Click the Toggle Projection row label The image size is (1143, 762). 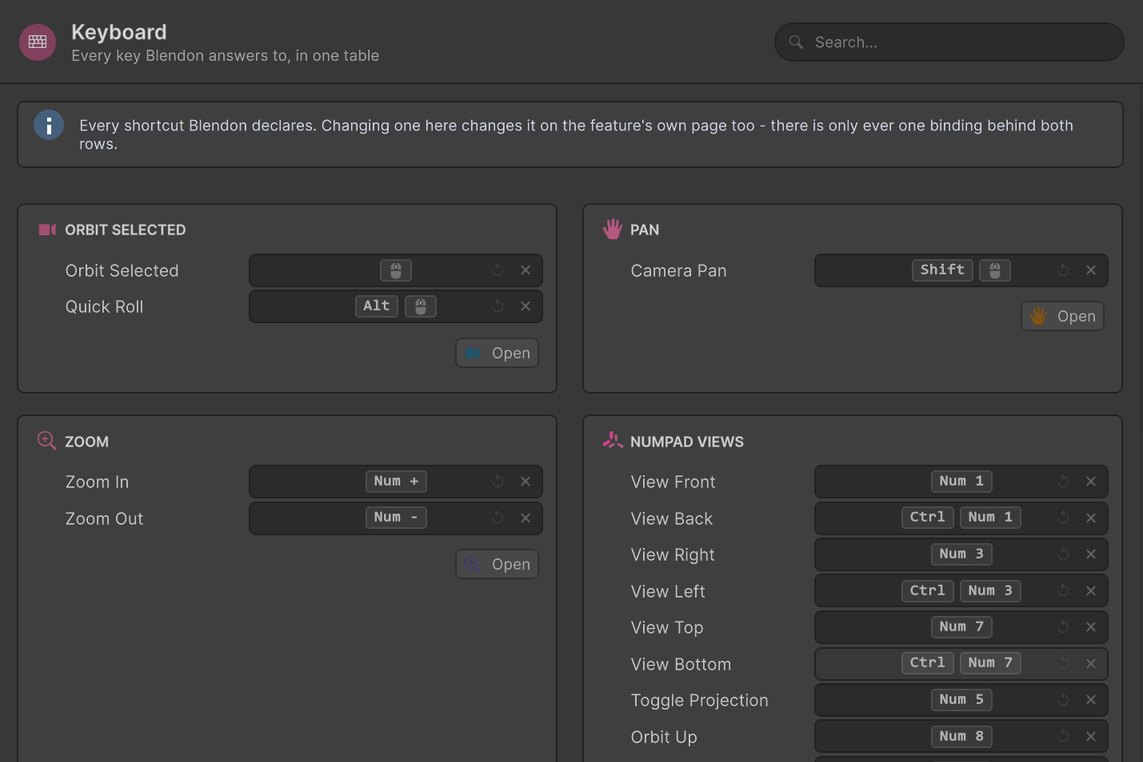(x=699, y=700)
